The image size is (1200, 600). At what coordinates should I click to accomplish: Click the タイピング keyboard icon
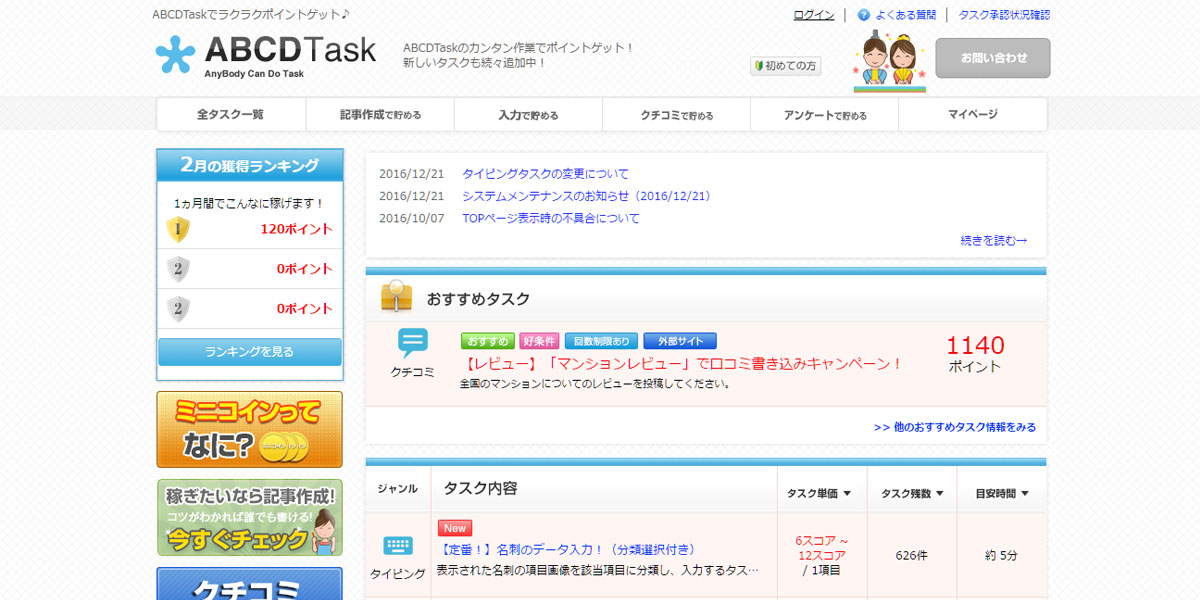398,545
